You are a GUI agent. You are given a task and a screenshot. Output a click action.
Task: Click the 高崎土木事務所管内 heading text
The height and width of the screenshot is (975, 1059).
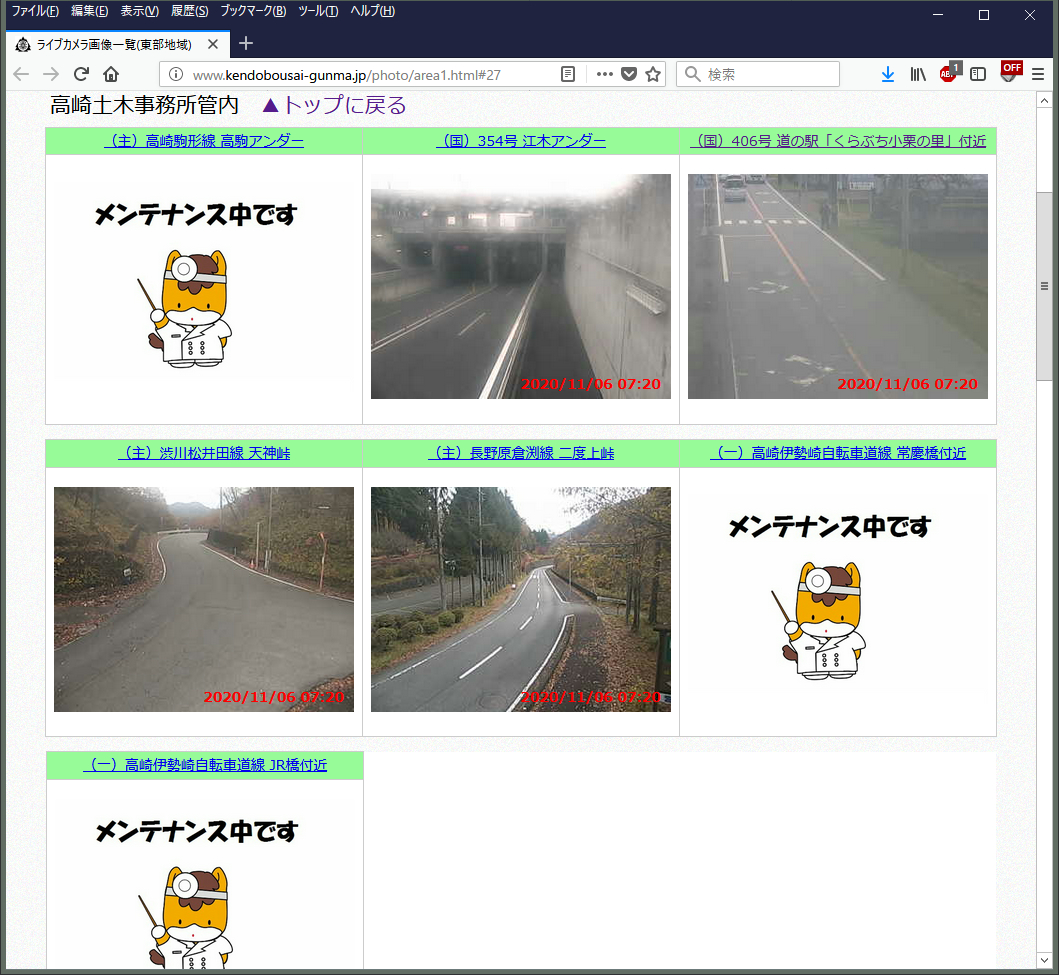[145, 105]
